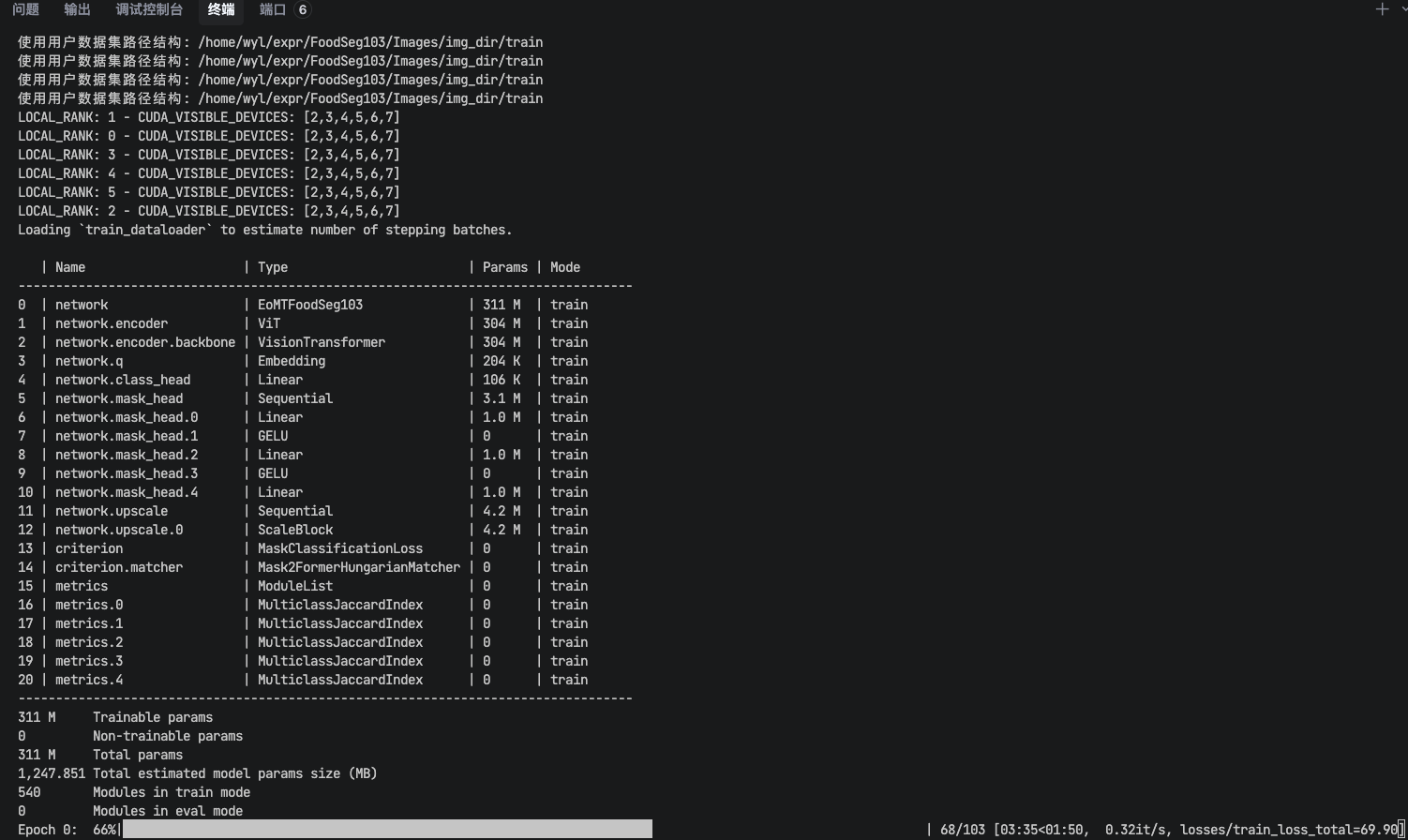Image resolution: width=1408 pixels, height=840 pixels.
Task: Select the 终端 (Terminal) tab
Action: coord(221,9)
